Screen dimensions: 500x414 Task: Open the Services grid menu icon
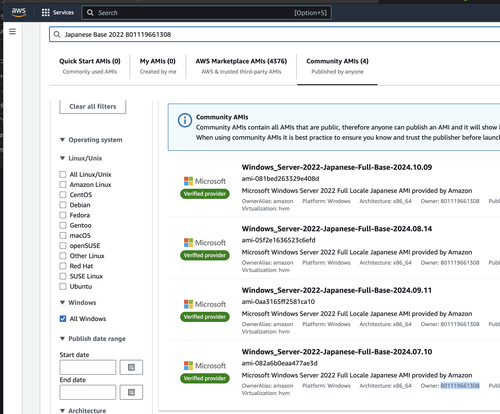tap(46, 13)
